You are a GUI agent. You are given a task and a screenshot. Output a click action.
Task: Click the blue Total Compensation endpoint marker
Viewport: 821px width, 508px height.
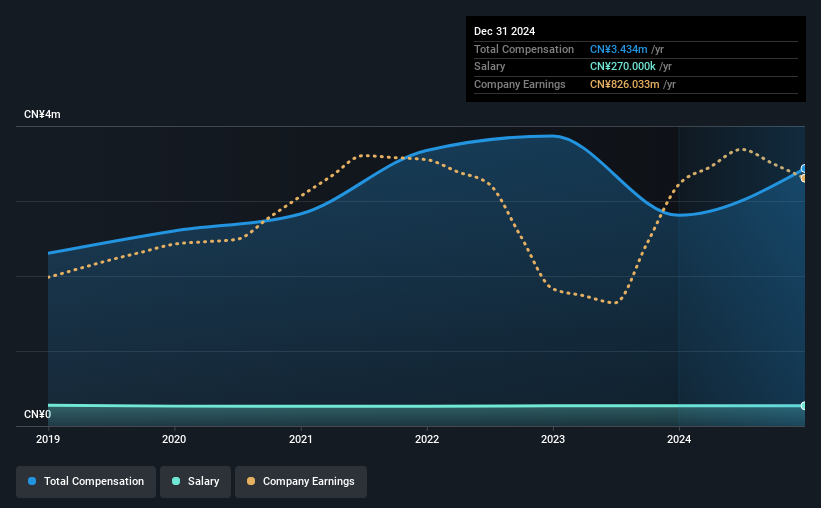(x=804, y=169)
